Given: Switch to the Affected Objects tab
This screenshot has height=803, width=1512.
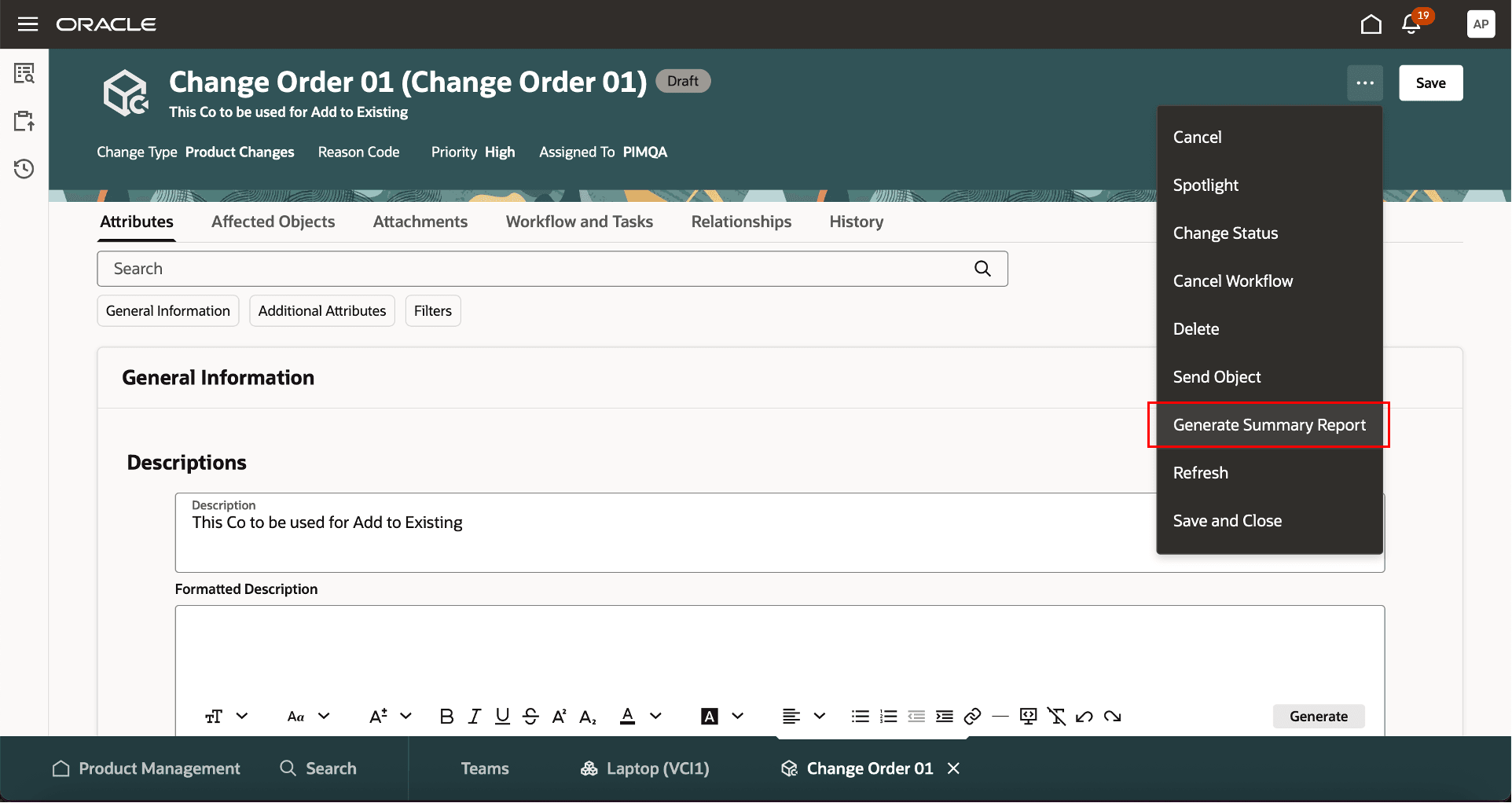Looking at the screenshot, I should pos(273,222).
